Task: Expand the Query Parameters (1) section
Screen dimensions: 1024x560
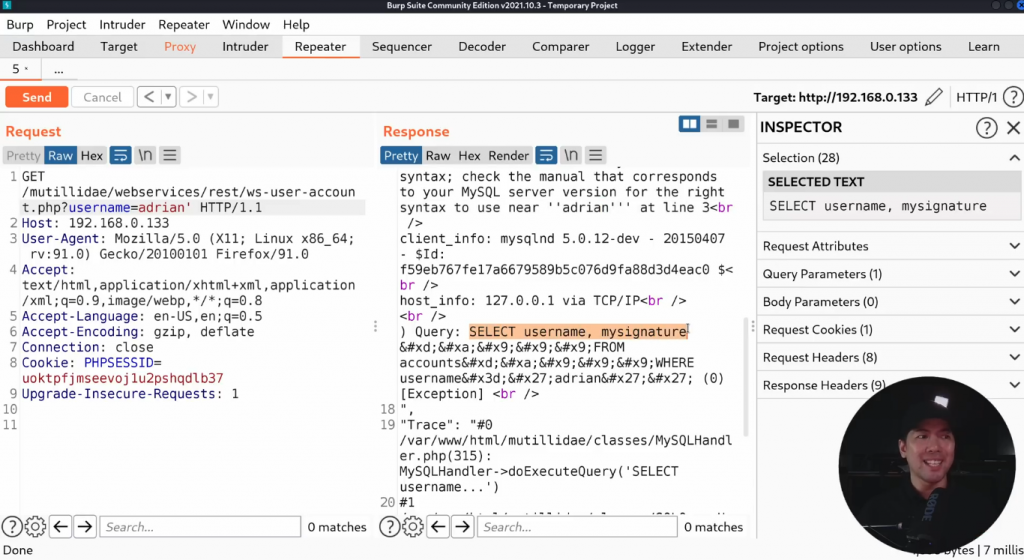Action: pos(890,274)
